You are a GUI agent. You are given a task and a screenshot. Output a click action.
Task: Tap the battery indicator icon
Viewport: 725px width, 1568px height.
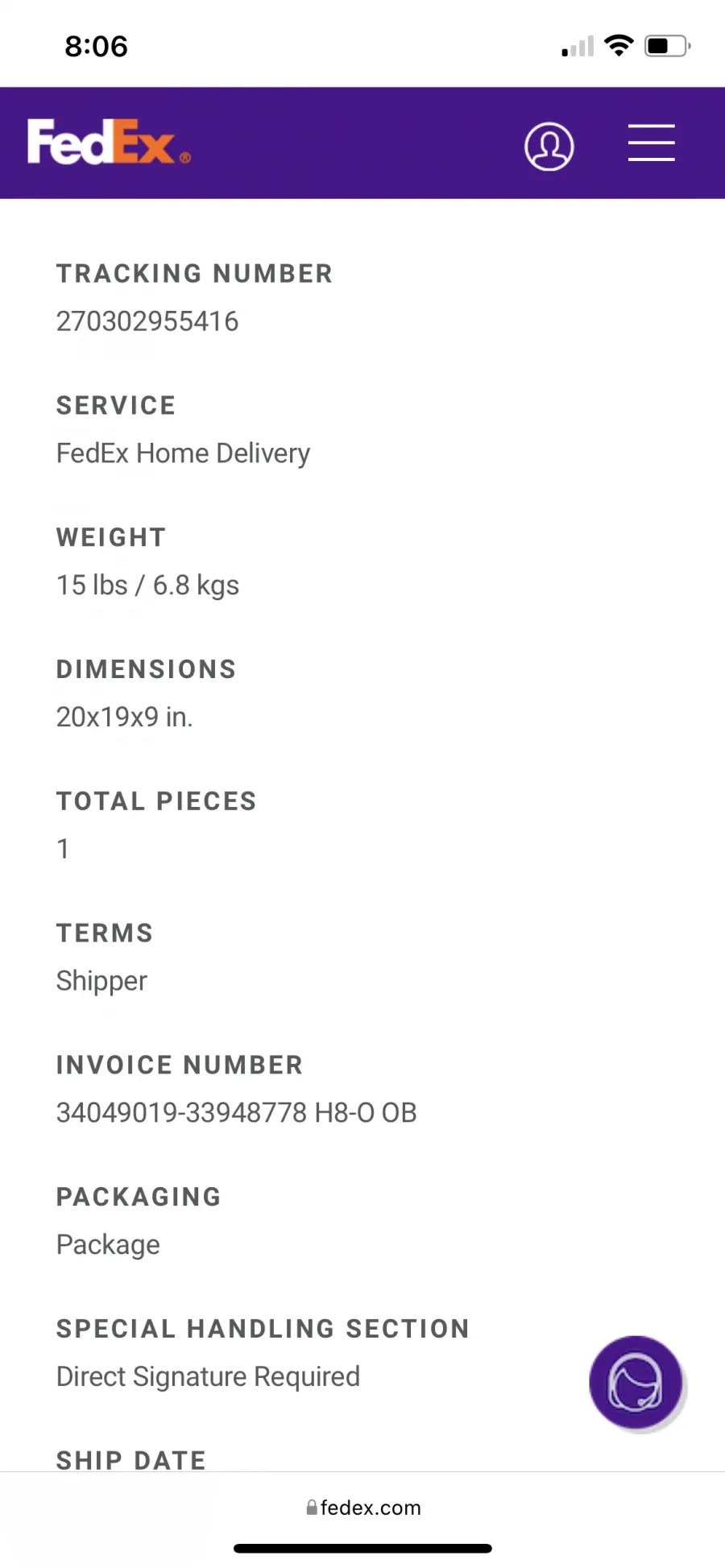[x=668, y=46]
